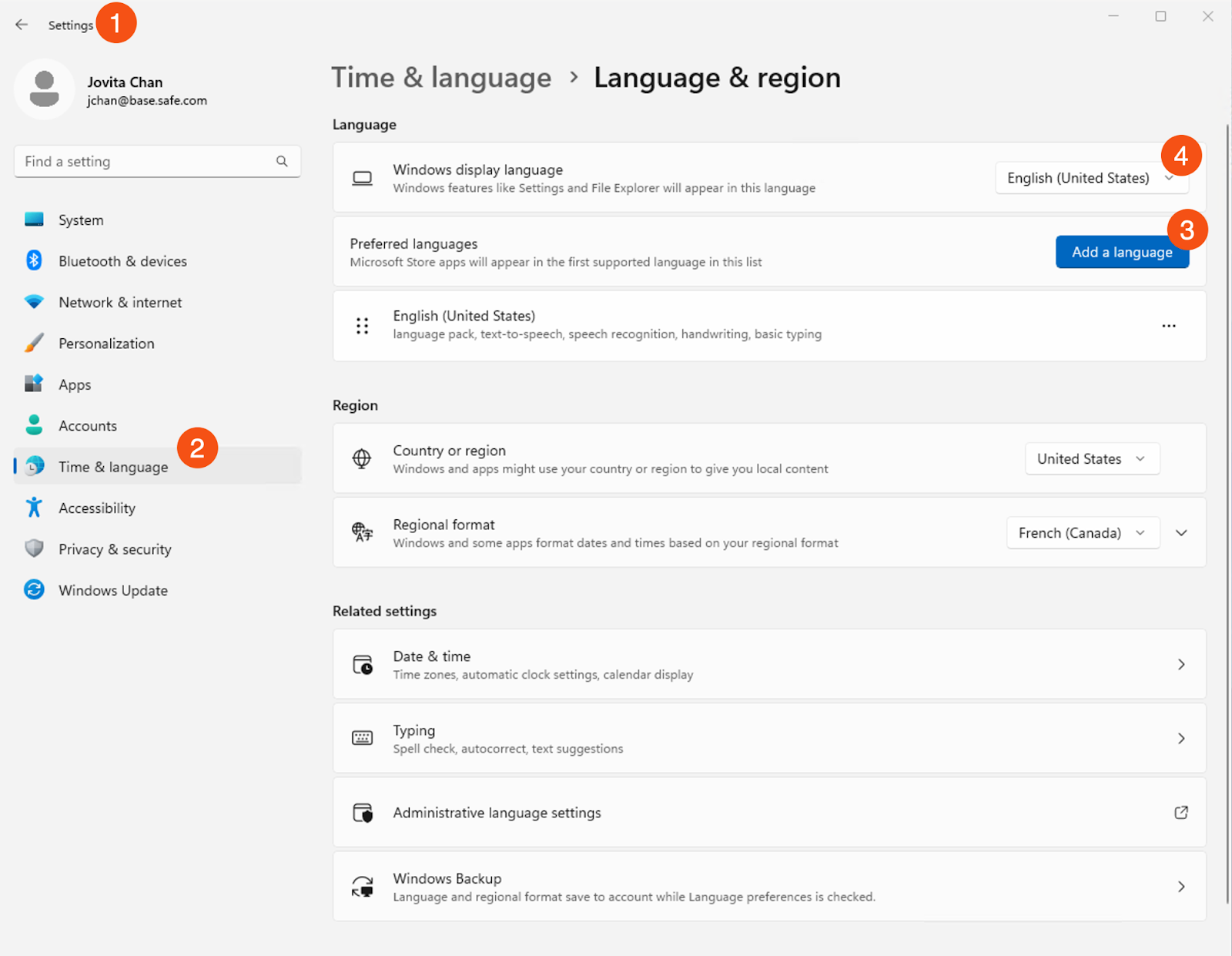
Task: Click the Privacy shield icon
Action: (x=34, y=548)
